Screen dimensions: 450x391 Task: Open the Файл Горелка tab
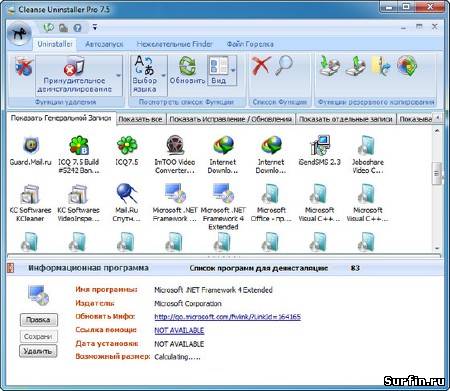(250, 44)
